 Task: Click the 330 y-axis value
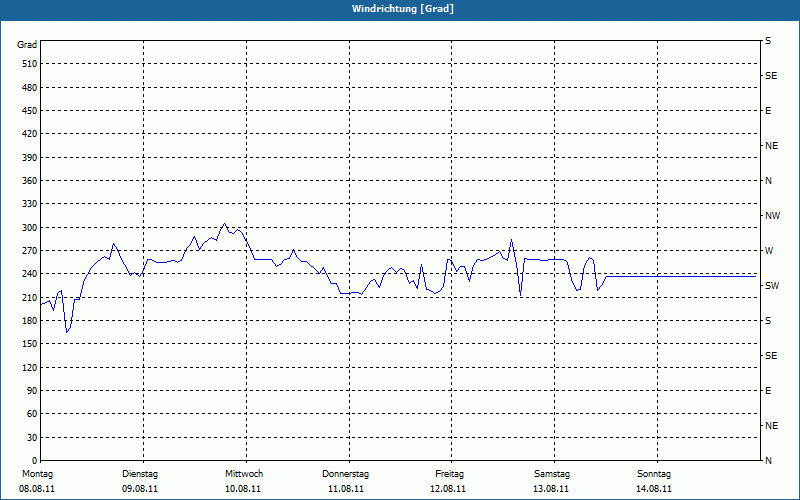(30, 204)
